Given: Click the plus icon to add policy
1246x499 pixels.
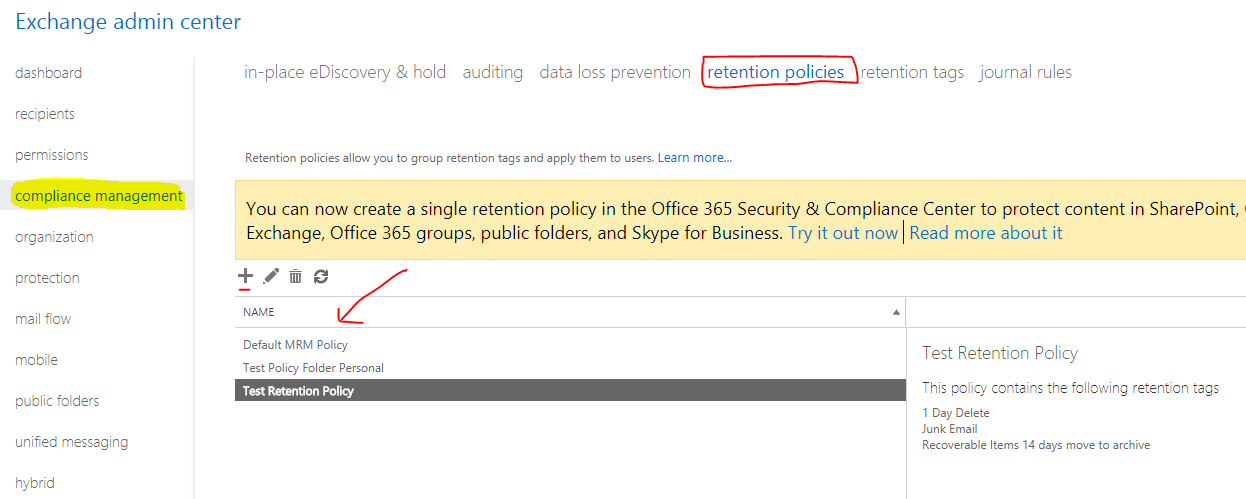Looking at the screenshot, I should [x=245, y=276].
